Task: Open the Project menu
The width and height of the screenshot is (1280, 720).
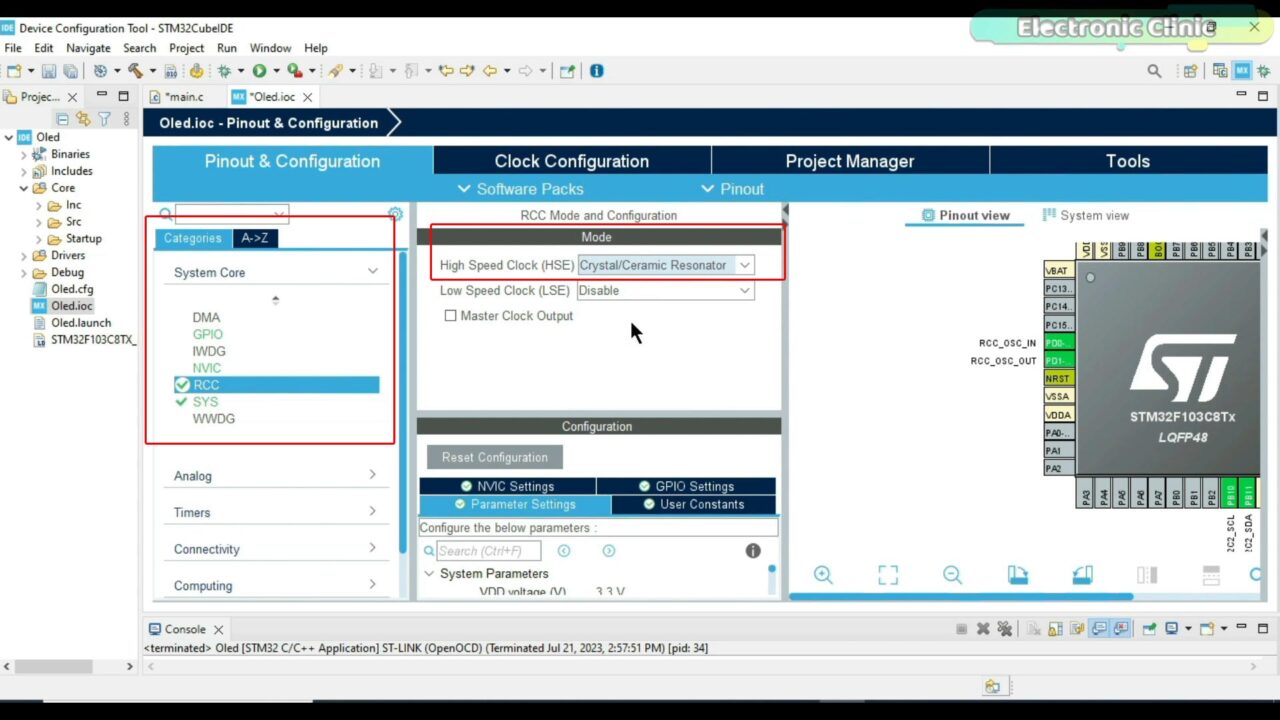Action: click(x=186, y=48)
